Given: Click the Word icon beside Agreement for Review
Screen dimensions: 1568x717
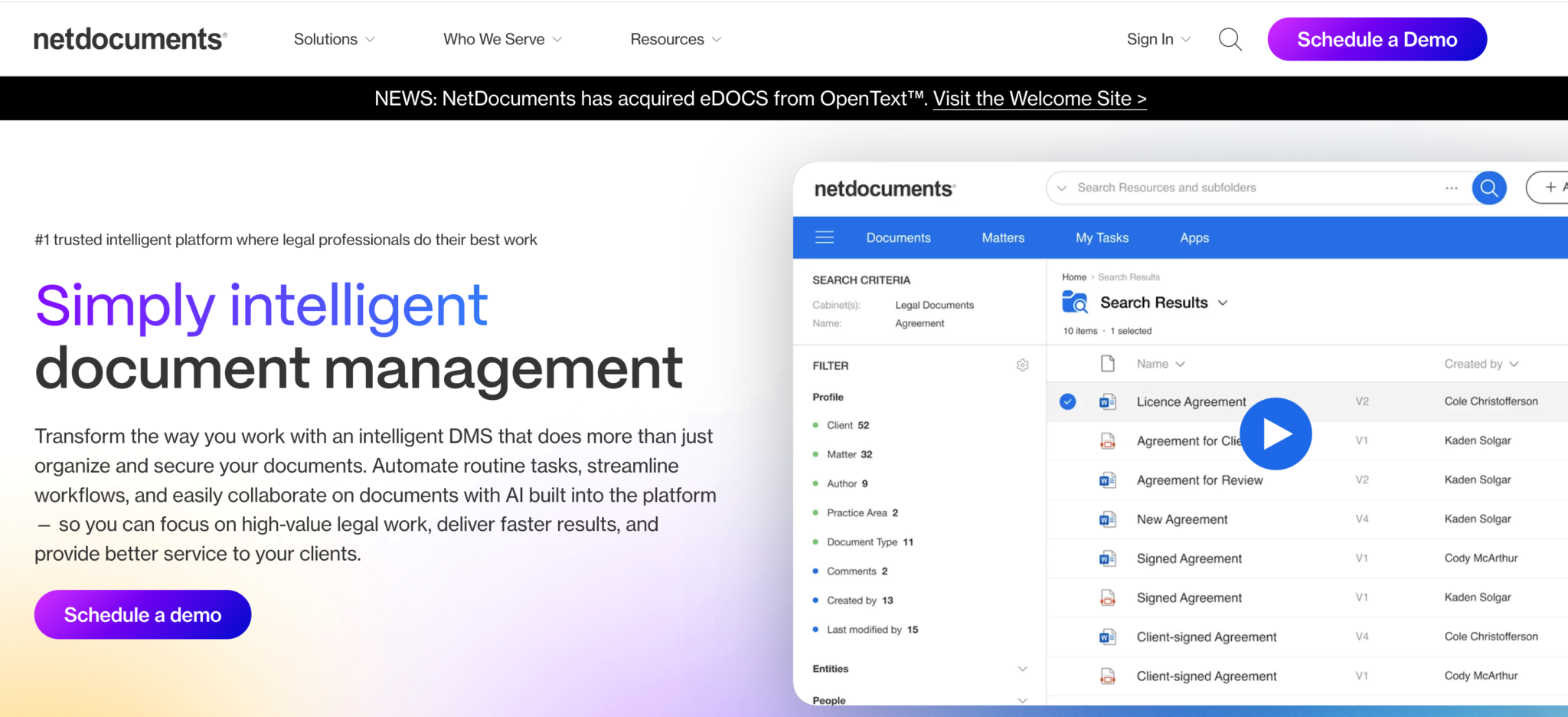Looking at the screenshot, I should click(x=1107, y=480).
